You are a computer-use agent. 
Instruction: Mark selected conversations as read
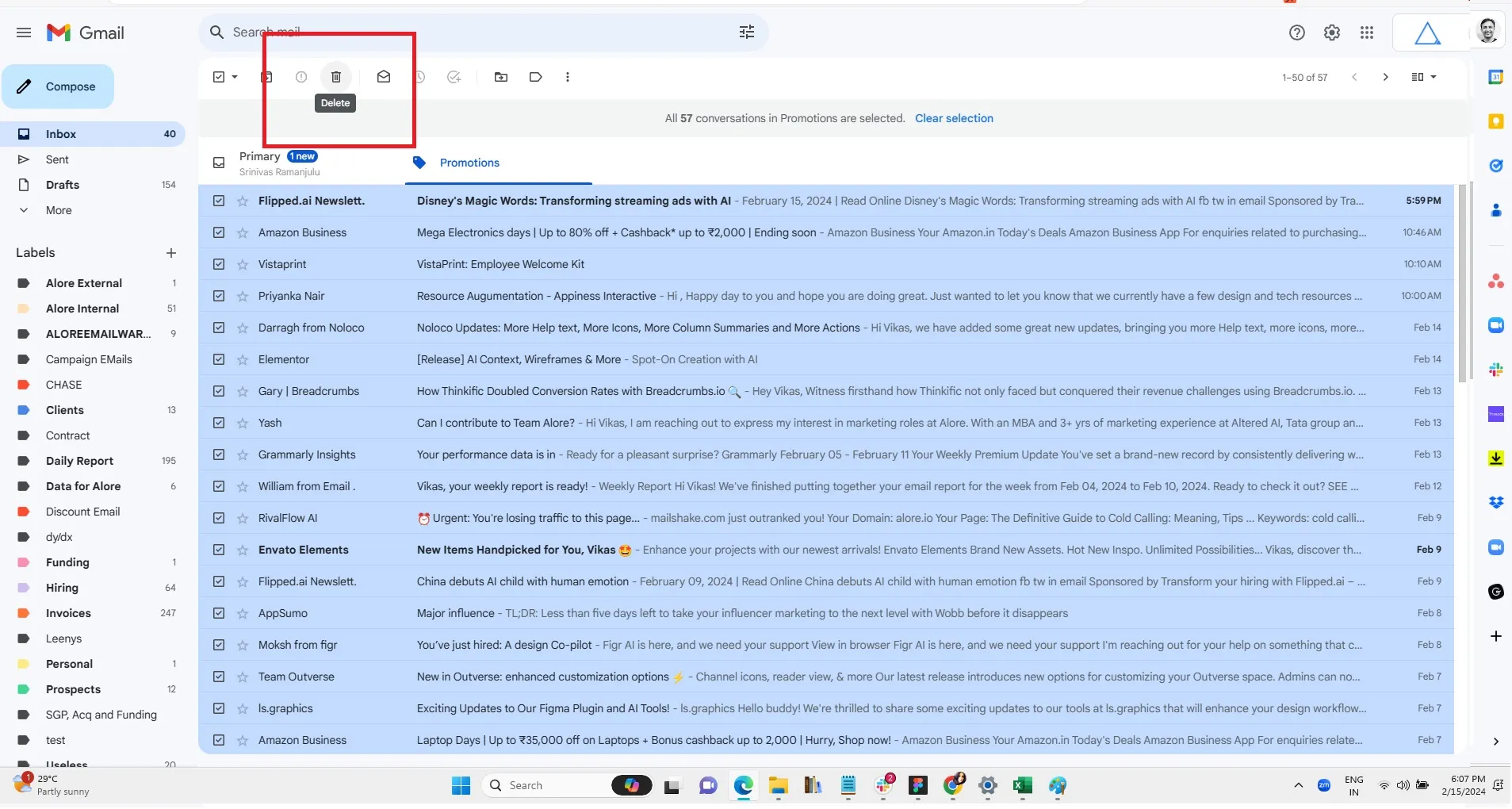tap(384, 77)
